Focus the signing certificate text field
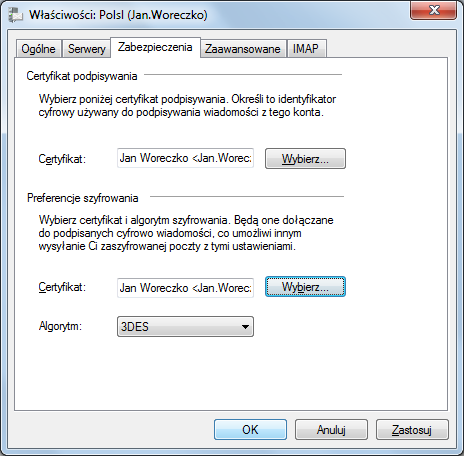This screenshot has width=464, height=456. [x=185, y=158]
